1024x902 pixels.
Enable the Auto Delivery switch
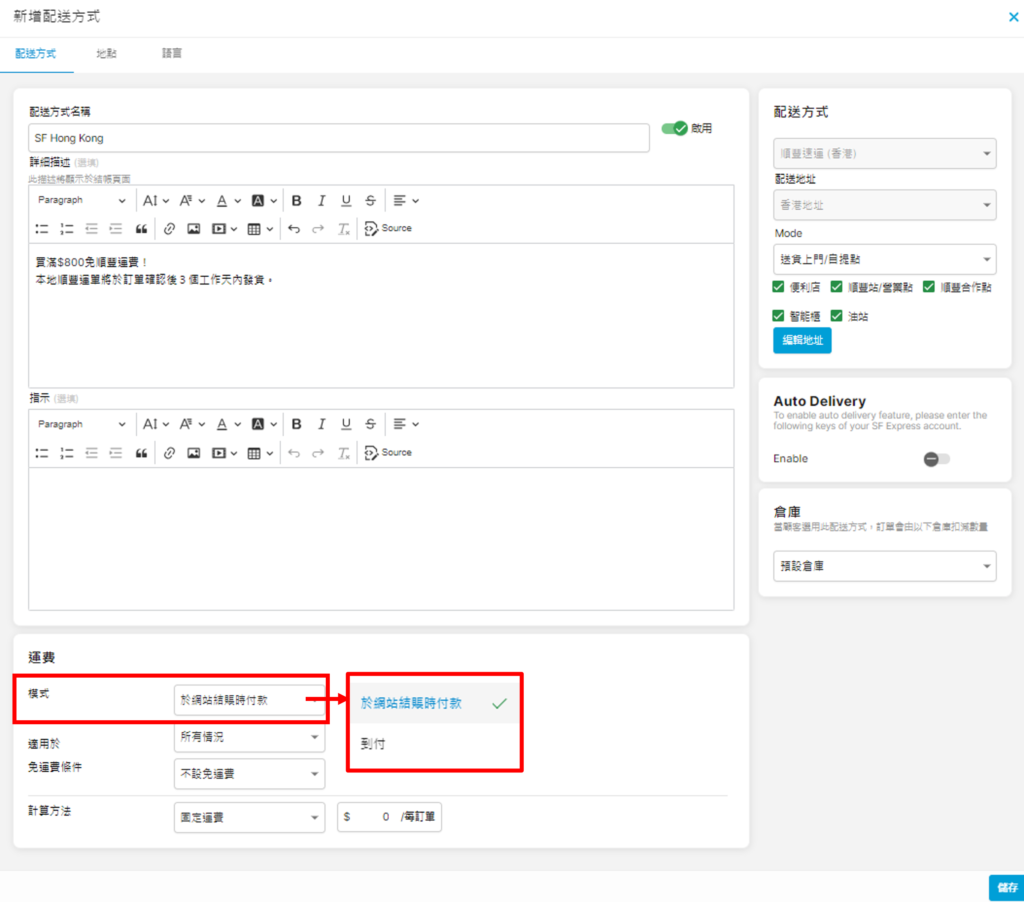(936, 459)
